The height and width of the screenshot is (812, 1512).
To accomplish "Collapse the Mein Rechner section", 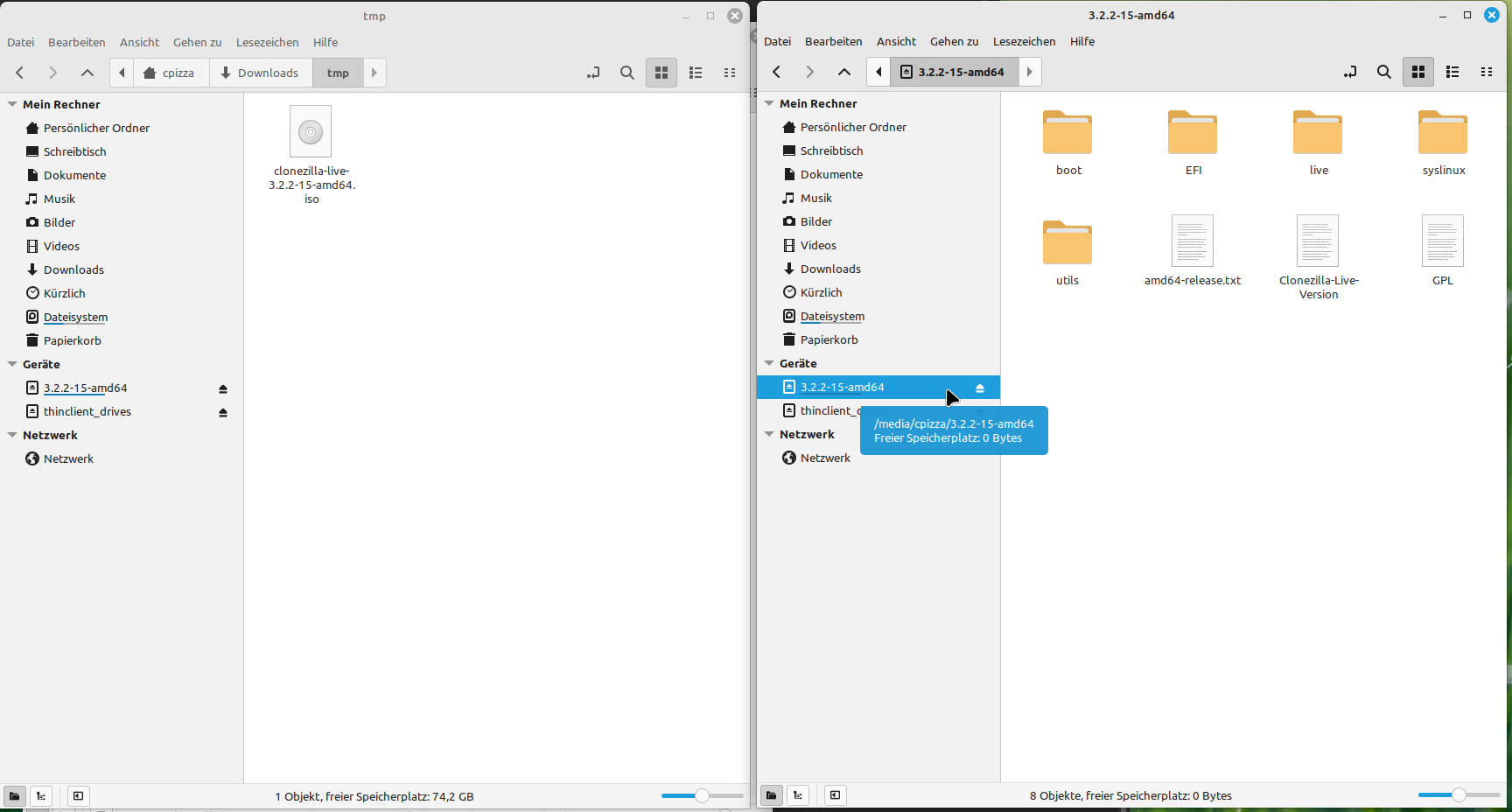I will point(11,104).
